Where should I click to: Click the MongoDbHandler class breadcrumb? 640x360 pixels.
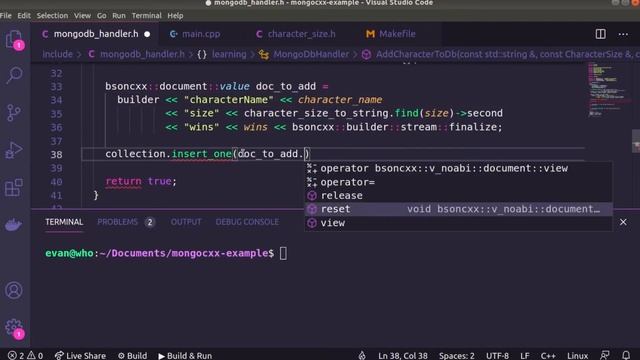(x=304, y=54)
